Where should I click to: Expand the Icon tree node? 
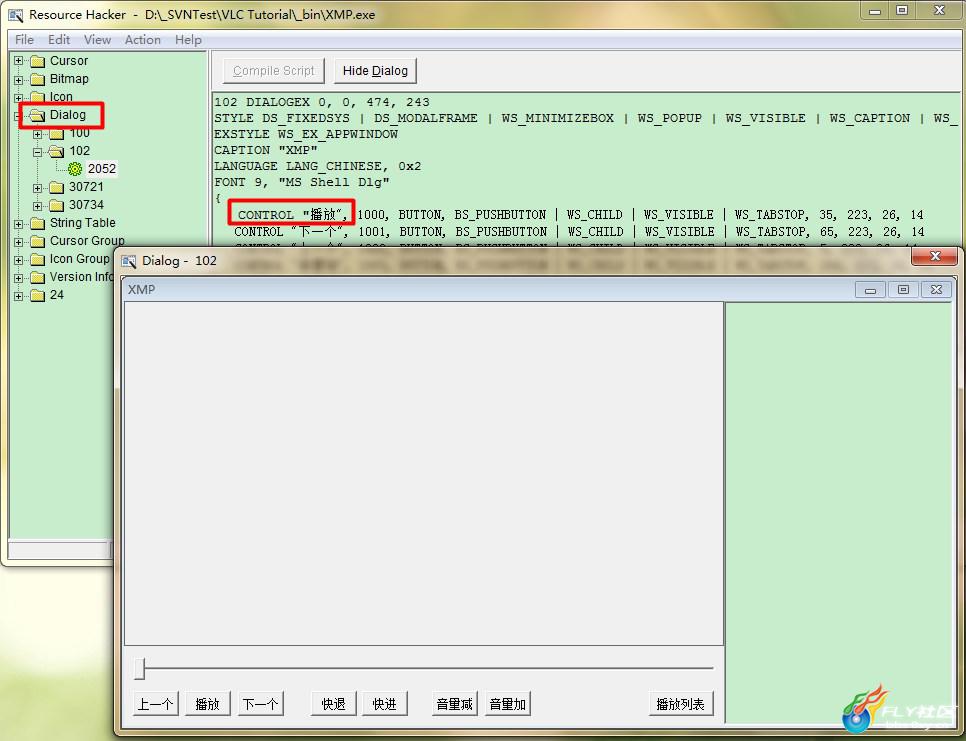click(x=18, y=97)
